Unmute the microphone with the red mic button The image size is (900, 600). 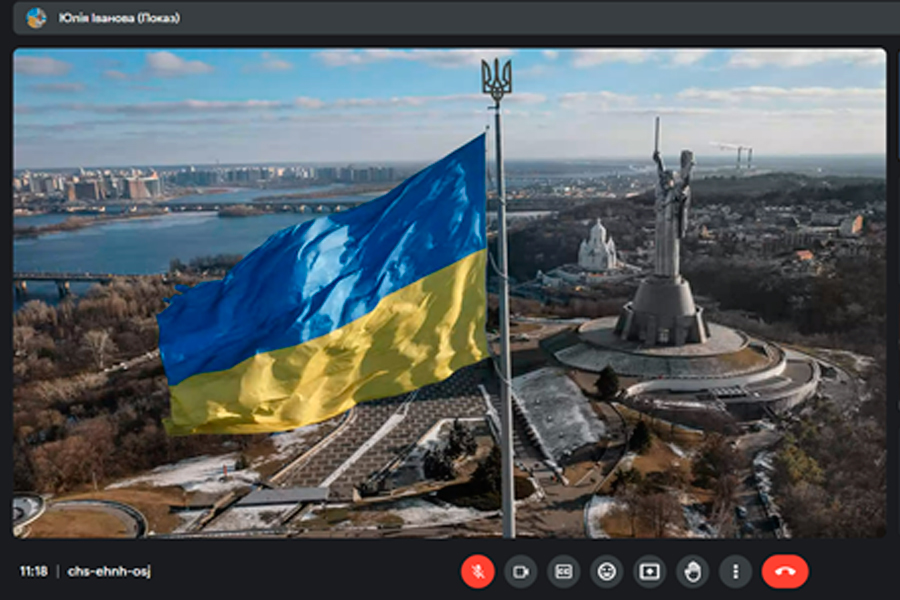[478, 571]
